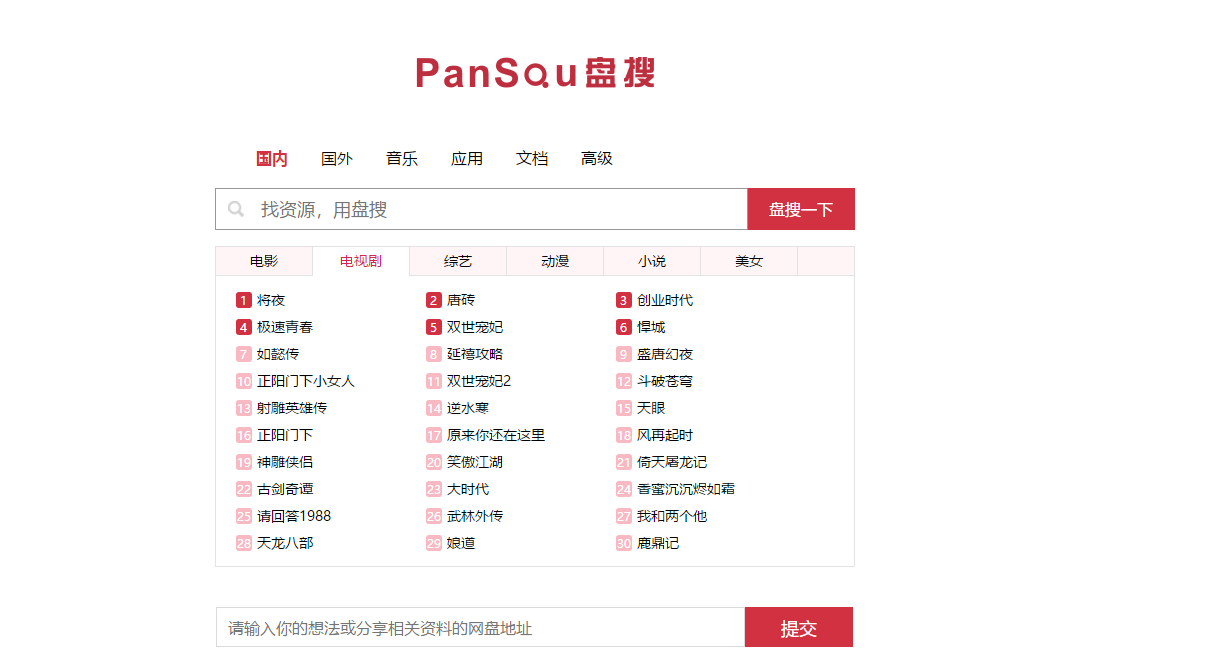Click the 极速青春 link
This screenshot has height=666, width=1229.
click(x=285, y=327)
